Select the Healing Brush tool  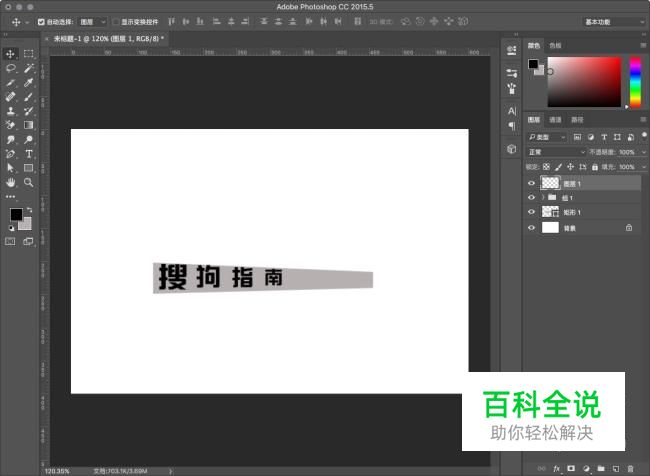(10, 97)
